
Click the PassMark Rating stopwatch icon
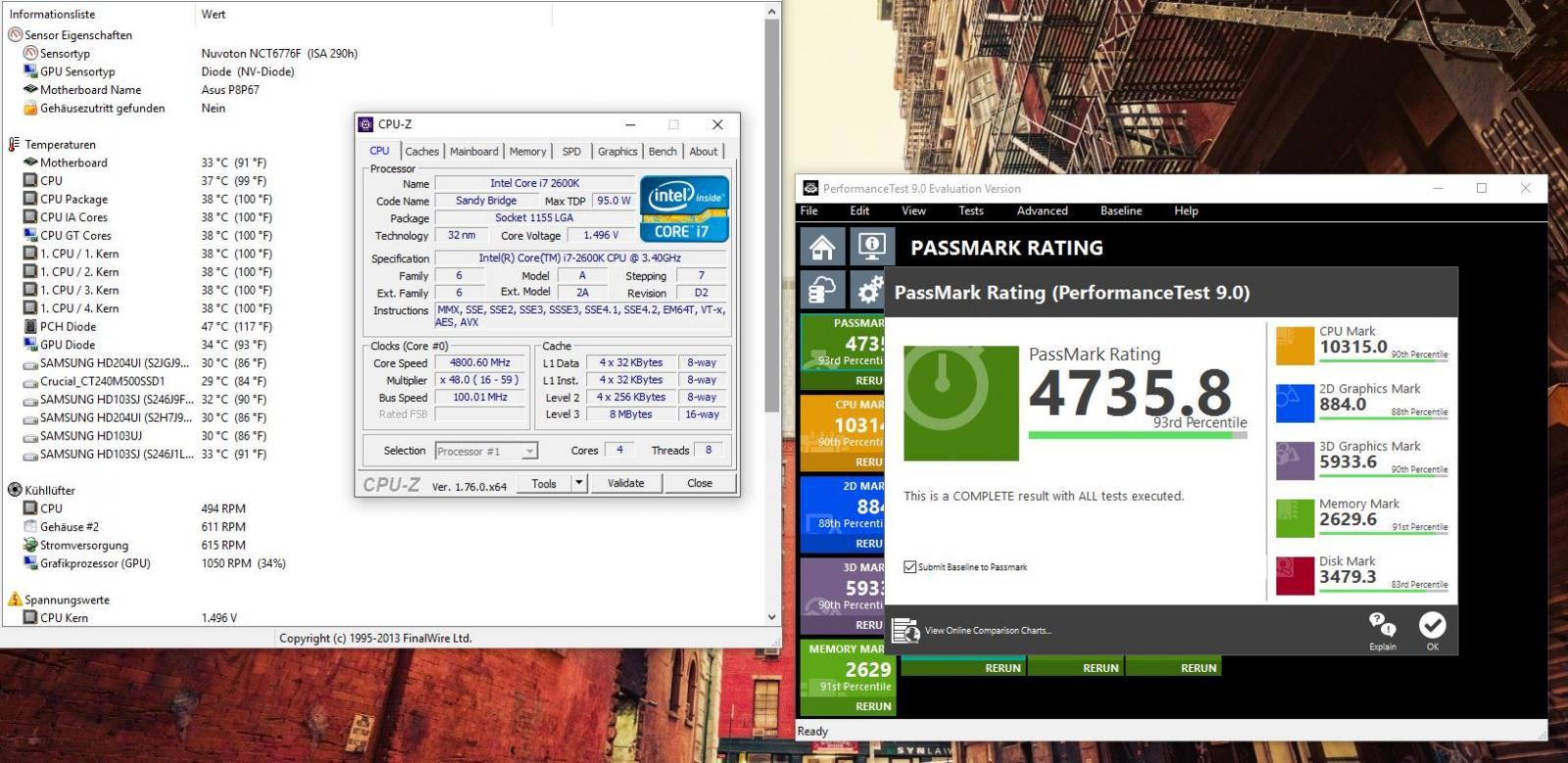pyautogui.click(x=960, y=403)
